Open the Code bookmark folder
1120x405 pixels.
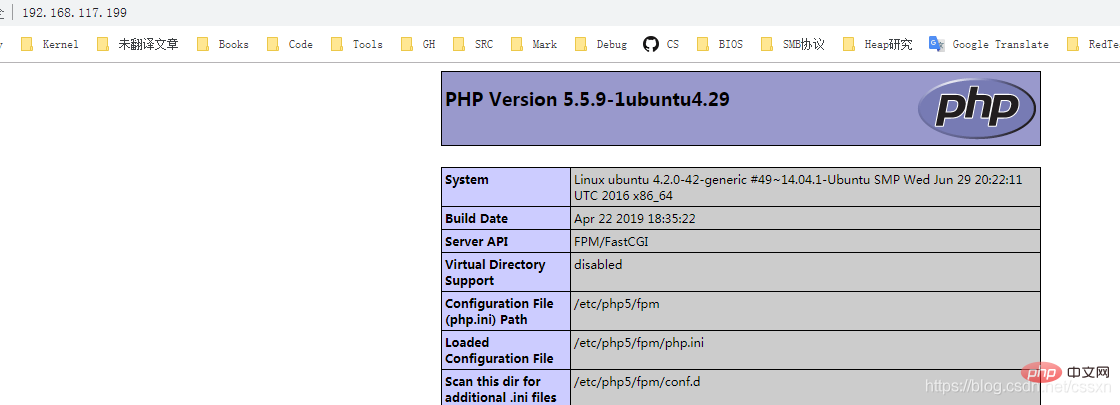click(x=291, y=44)
